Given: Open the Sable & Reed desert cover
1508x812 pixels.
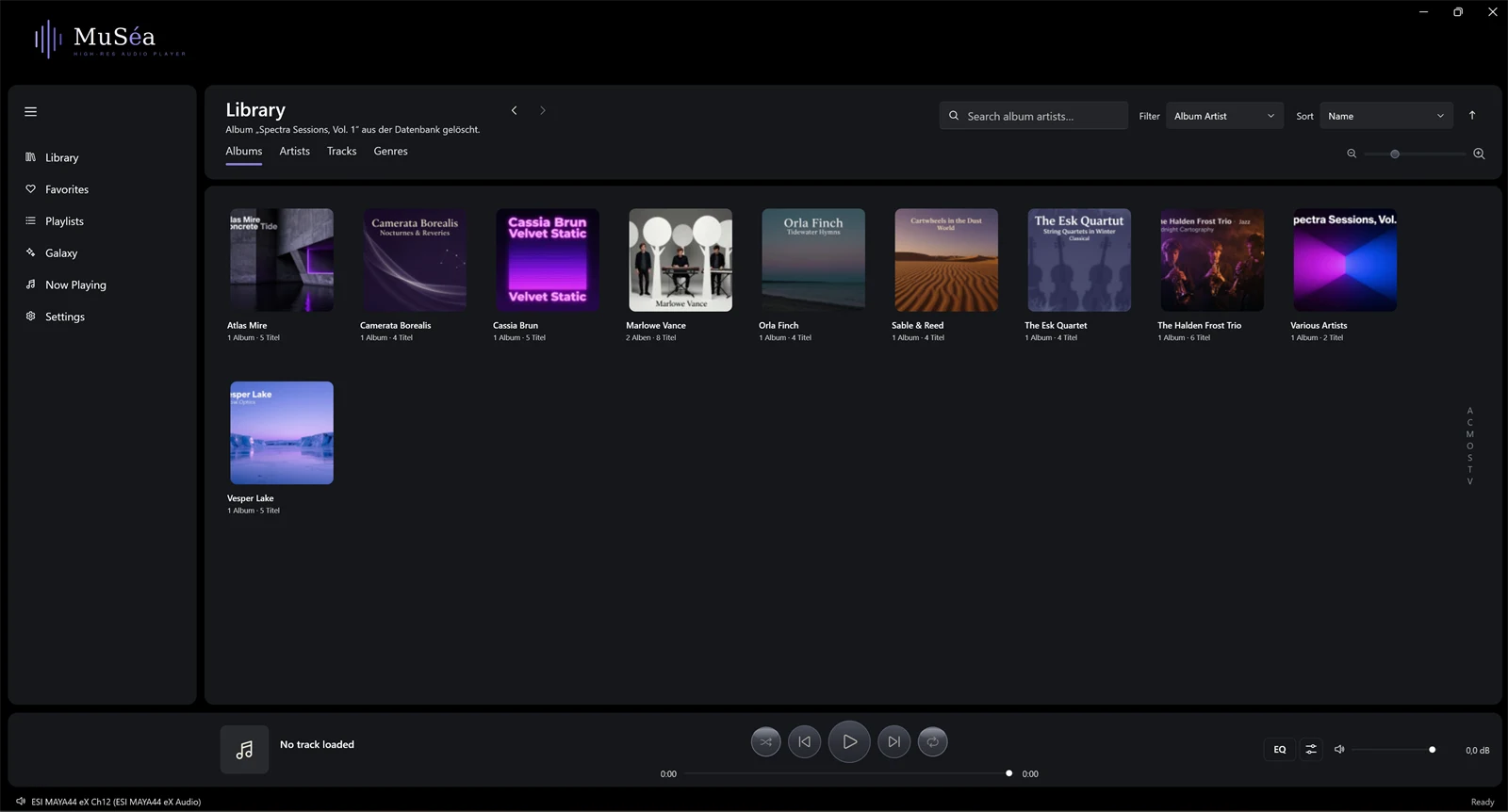Looking at the screenshot, I should click(946, 260).
